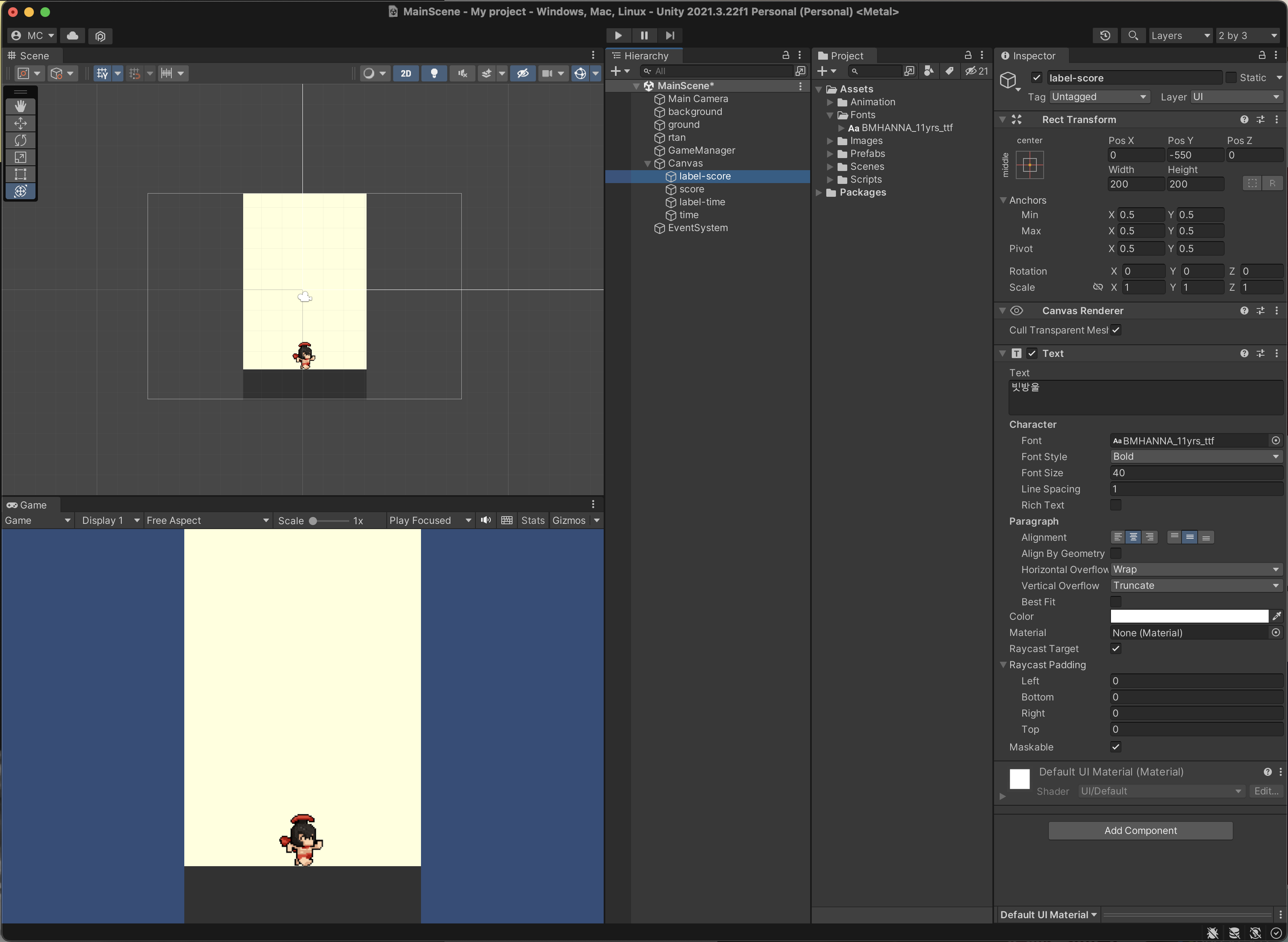
Task: Select the Hand tool in Scene view
Action: tap(21, 106)
